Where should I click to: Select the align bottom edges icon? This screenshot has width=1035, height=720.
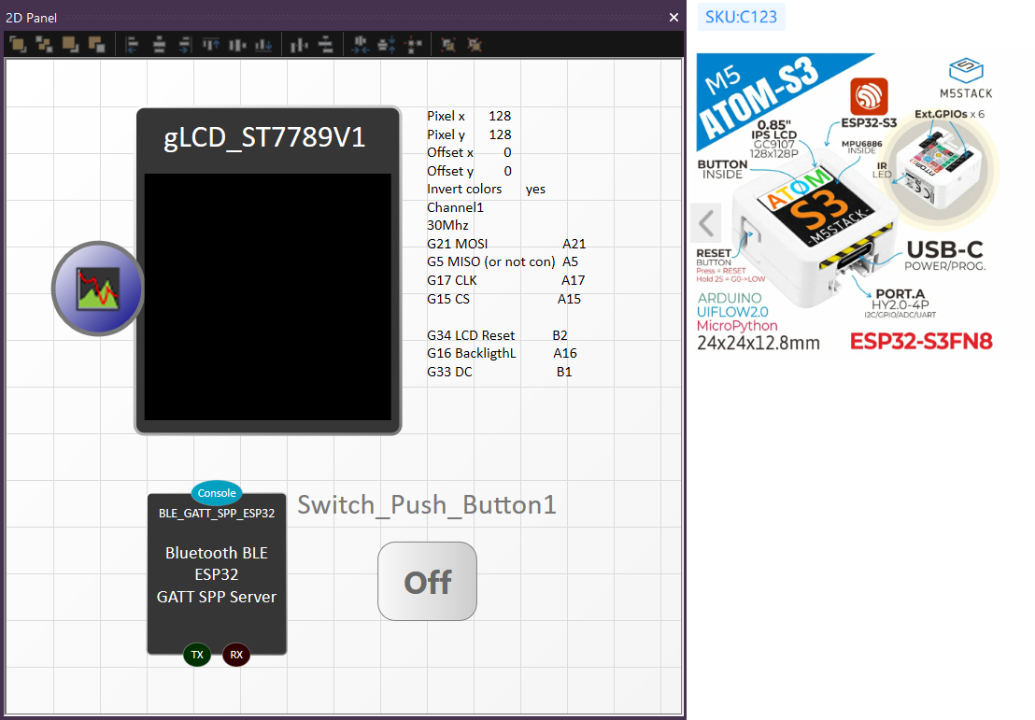coord(263,45)
